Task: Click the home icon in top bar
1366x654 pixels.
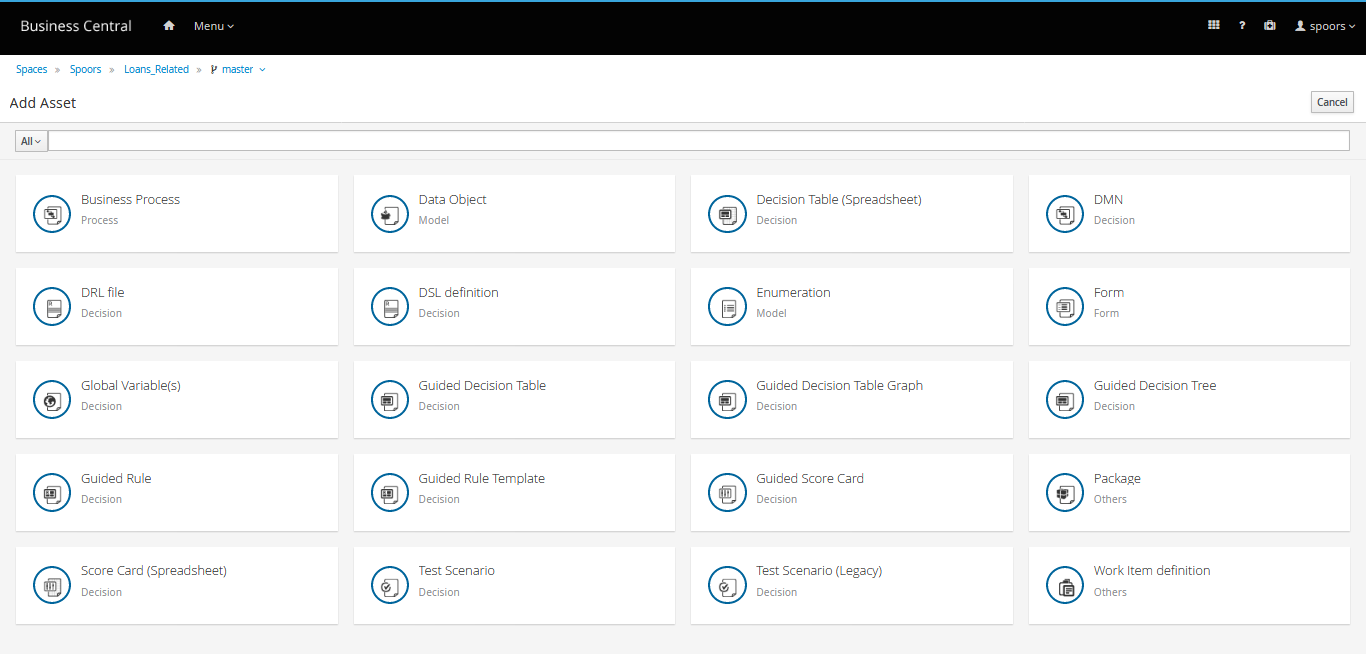Action: tap(169, 26)
